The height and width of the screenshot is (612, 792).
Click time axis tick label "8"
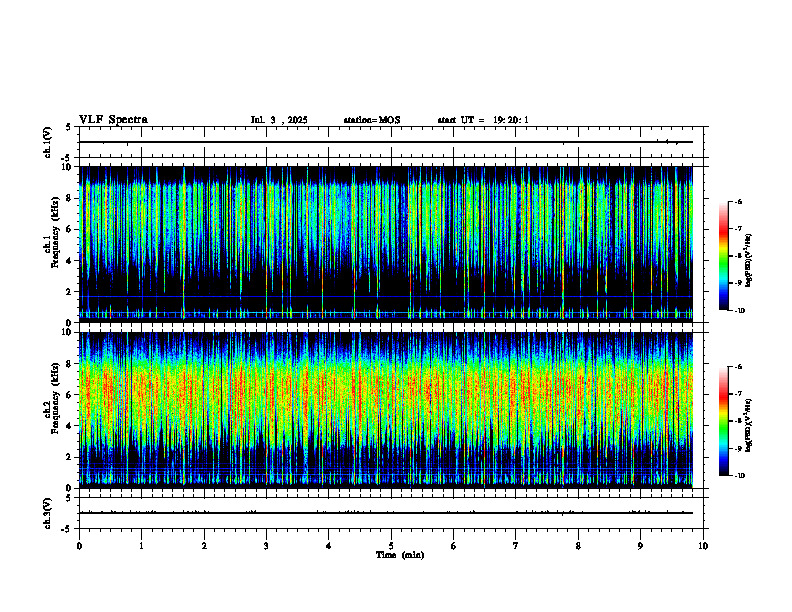(578, 546)
